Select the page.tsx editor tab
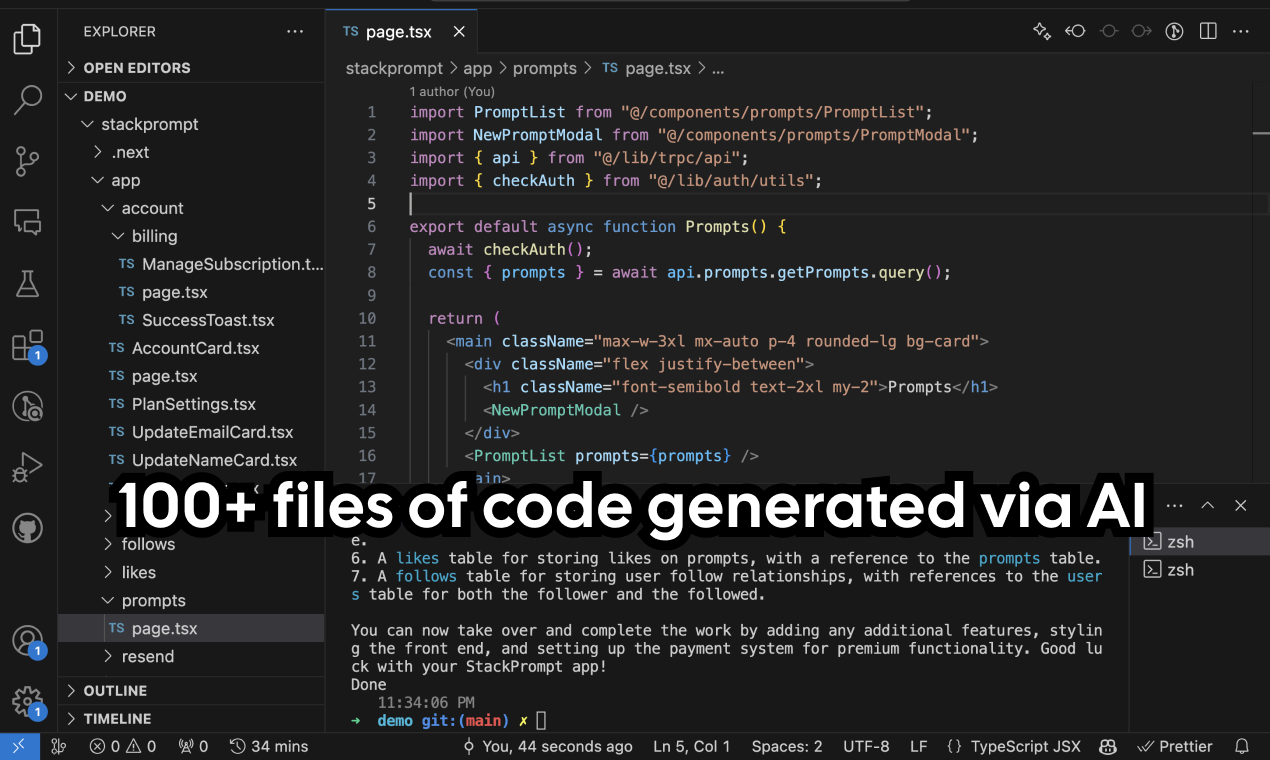 tap(399, 32)
